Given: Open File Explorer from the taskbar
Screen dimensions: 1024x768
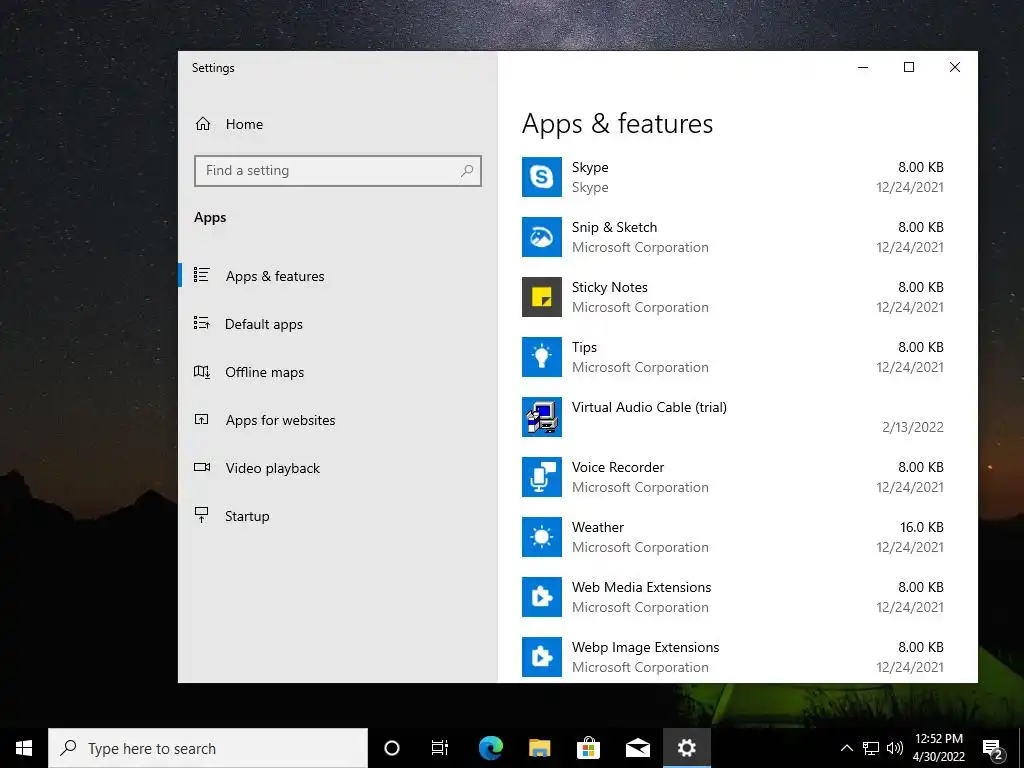Looking at the screenshot, I should coord(539,748).
